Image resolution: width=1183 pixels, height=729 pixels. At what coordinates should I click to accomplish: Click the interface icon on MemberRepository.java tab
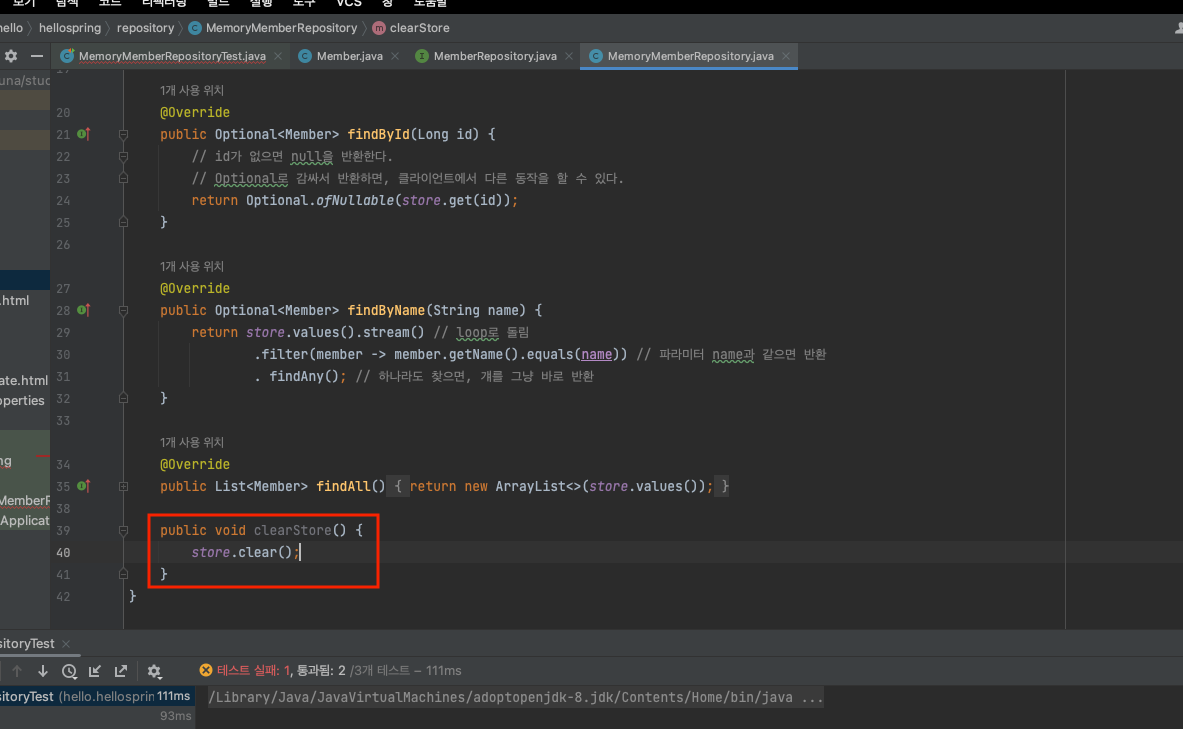tap(422, 56)
